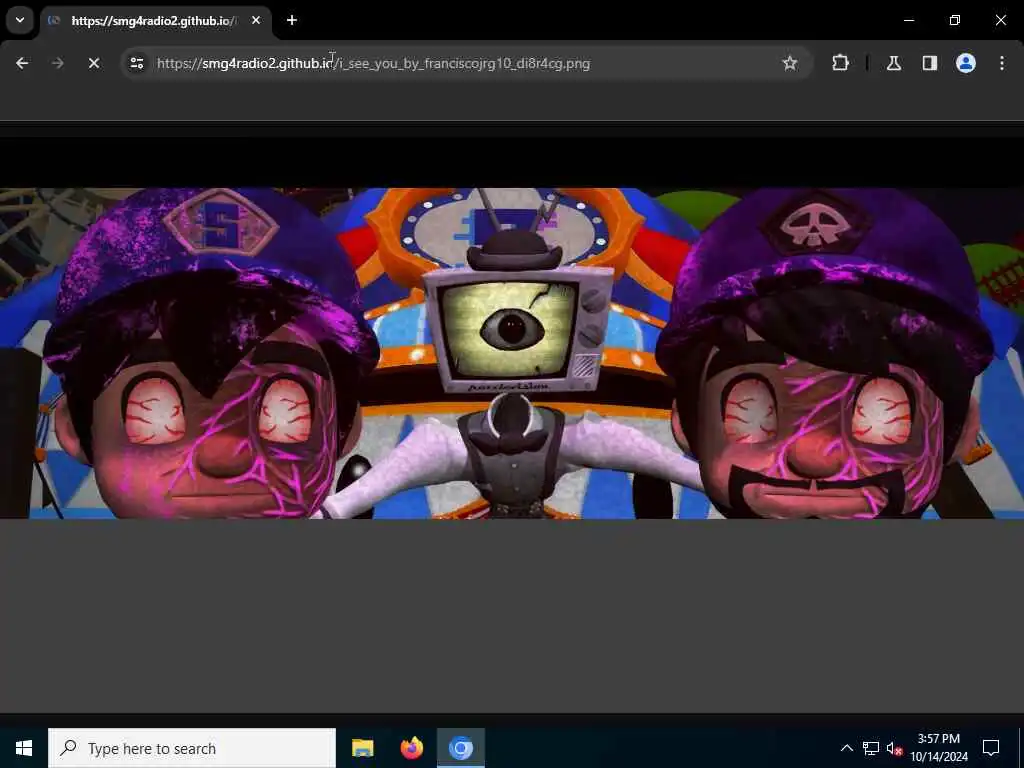Stop loading the page
The height and width of the screenshot is (768, 1024).
point(93,63)
